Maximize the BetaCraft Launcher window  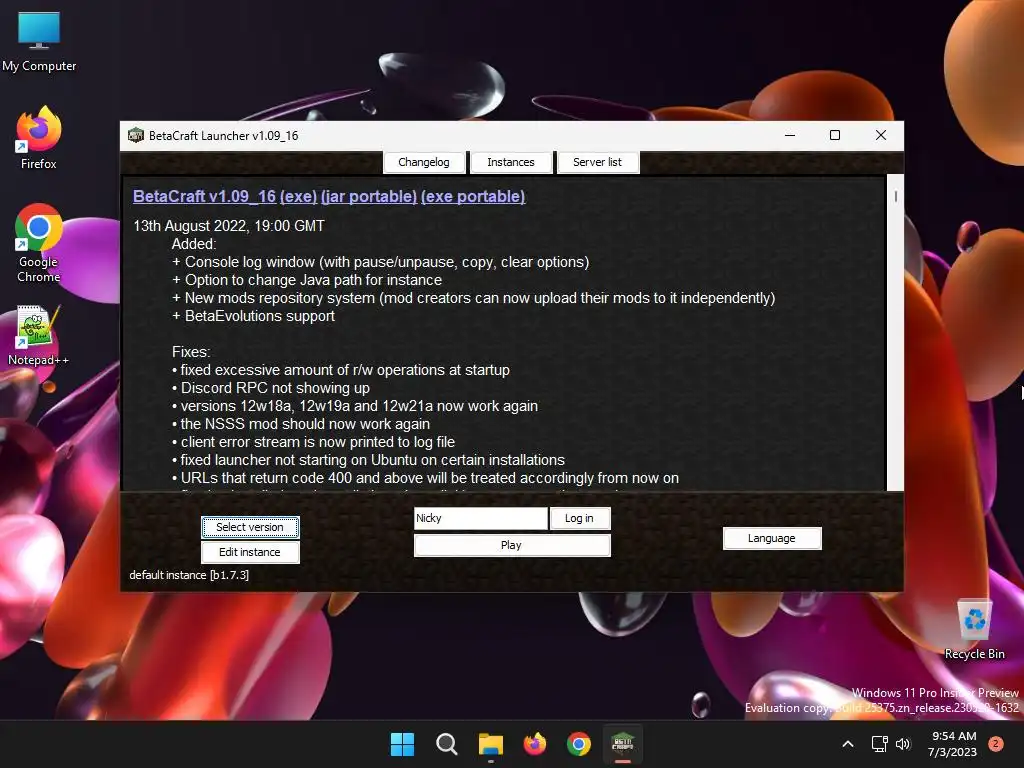pos(835,135)
